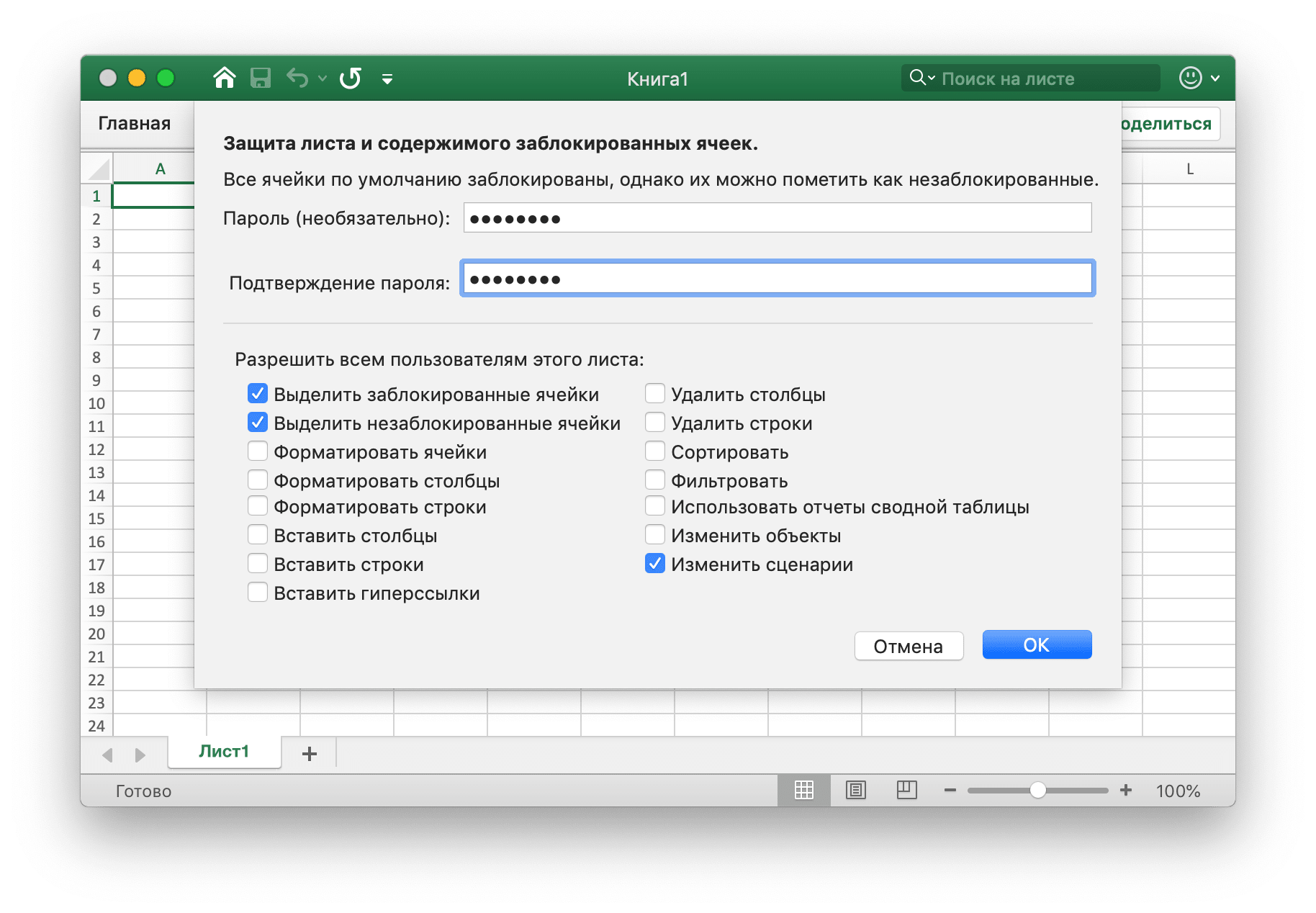Viewport: 1316px width, 913px height.
Task: Allow Удалить столбцы checkbox
Action: [x=655, y=393]
